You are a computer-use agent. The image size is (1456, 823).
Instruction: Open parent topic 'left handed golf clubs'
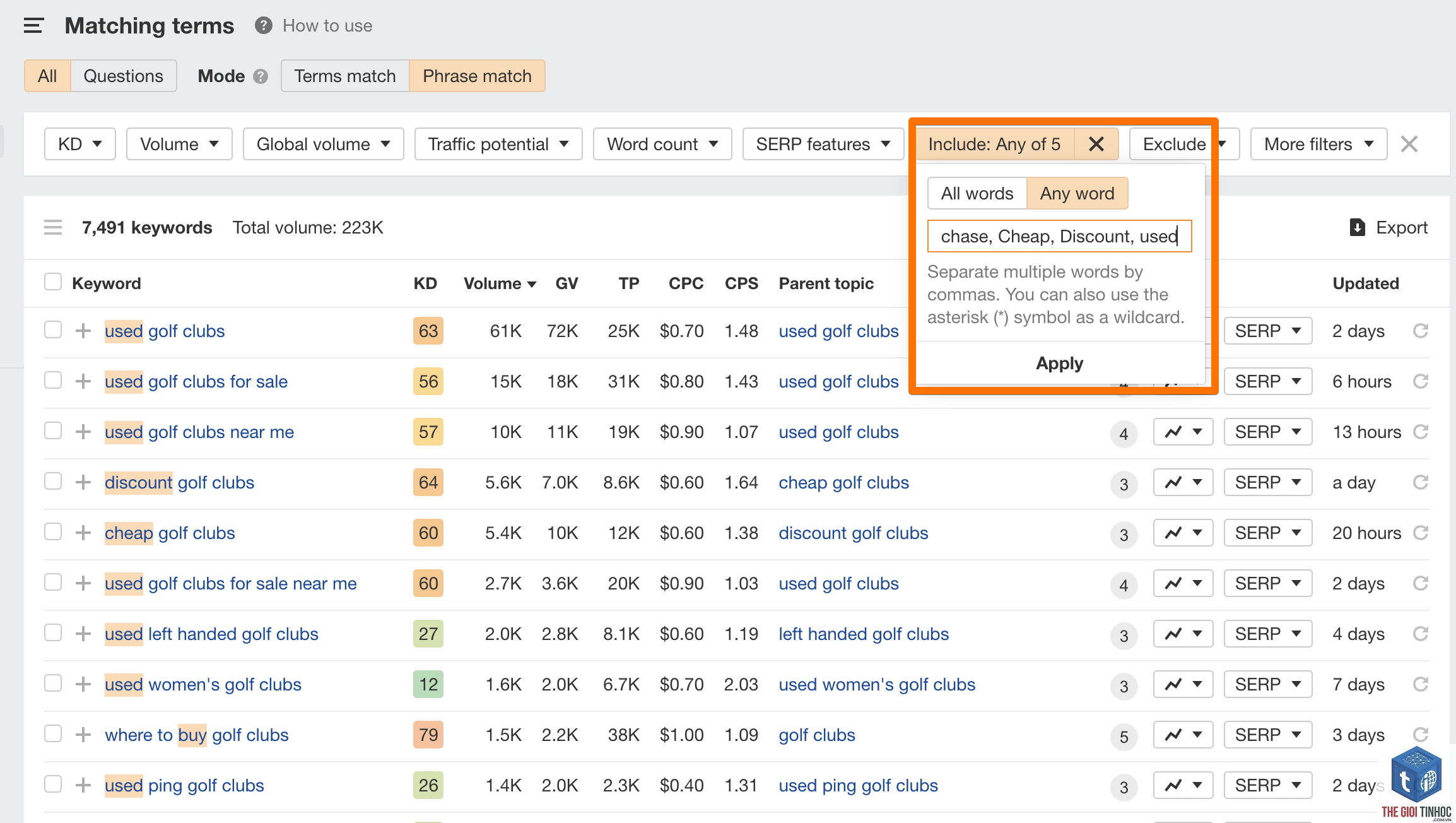click(x=864, y=634)
